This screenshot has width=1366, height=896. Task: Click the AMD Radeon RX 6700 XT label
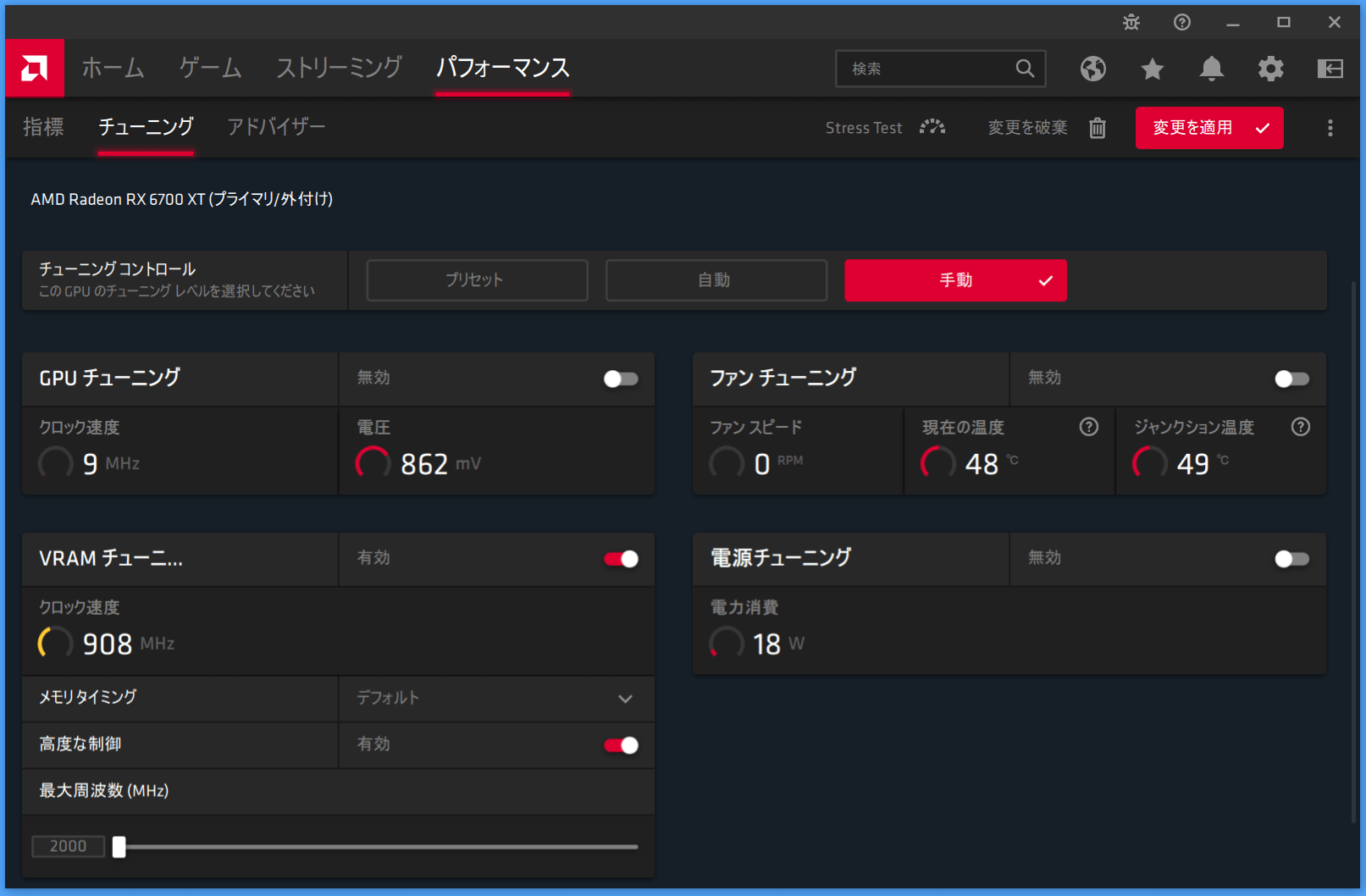coord(182,199)
